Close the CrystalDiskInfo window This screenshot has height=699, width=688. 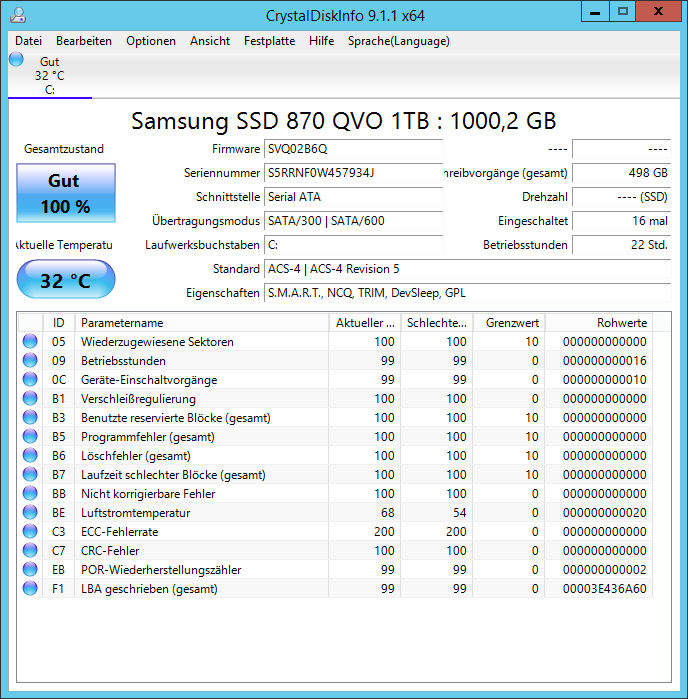[659, 11]
